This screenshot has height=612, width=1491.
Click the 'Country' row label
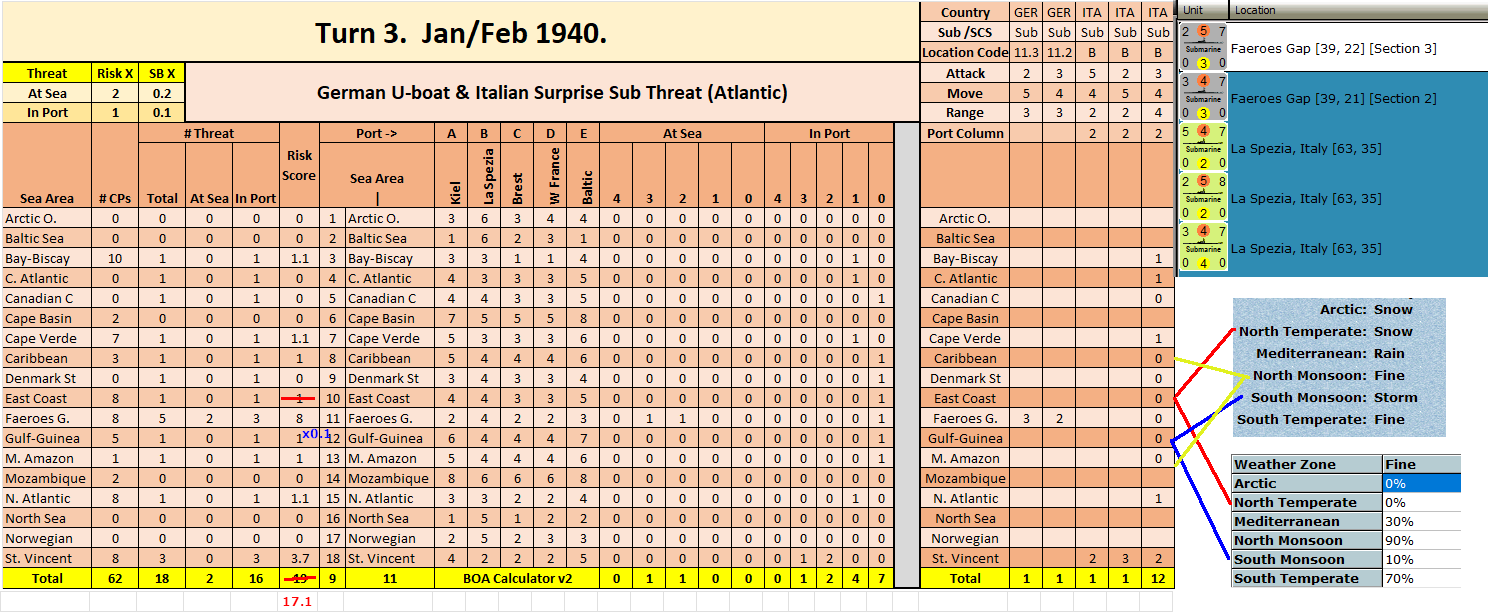click(965, 13)
